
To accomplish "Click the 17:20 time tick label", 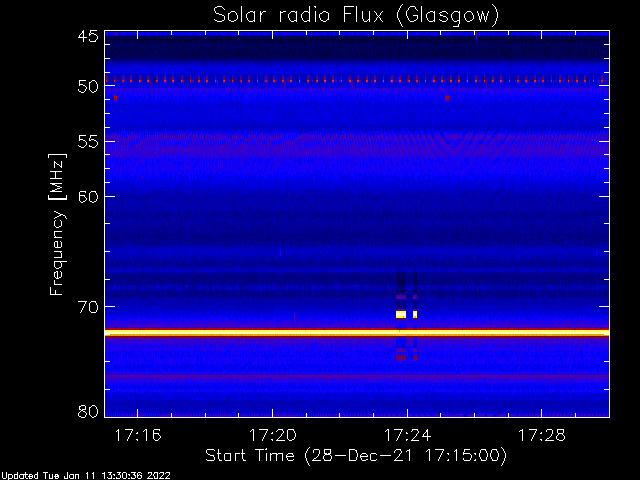I will tap(273, 435).
